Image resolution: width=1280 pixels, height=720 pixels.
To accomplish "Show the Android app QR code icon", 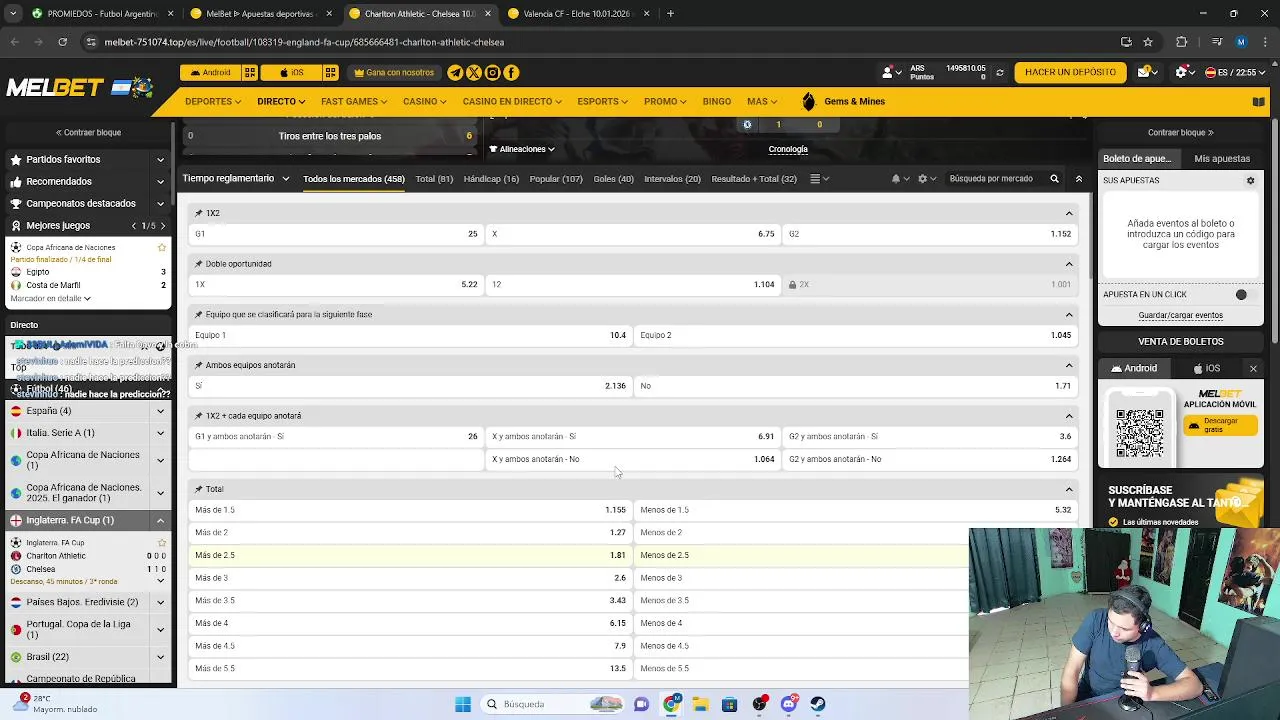I will [x=250, y=72].
